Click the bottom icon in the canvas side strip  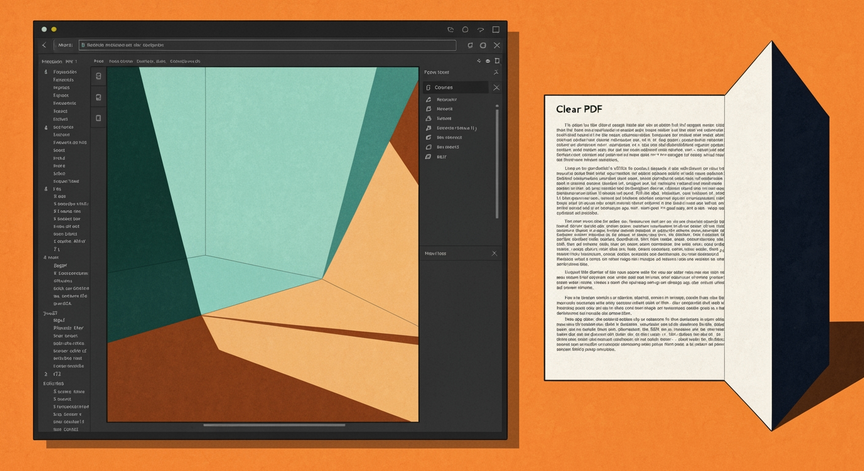(x=99, y=118)
